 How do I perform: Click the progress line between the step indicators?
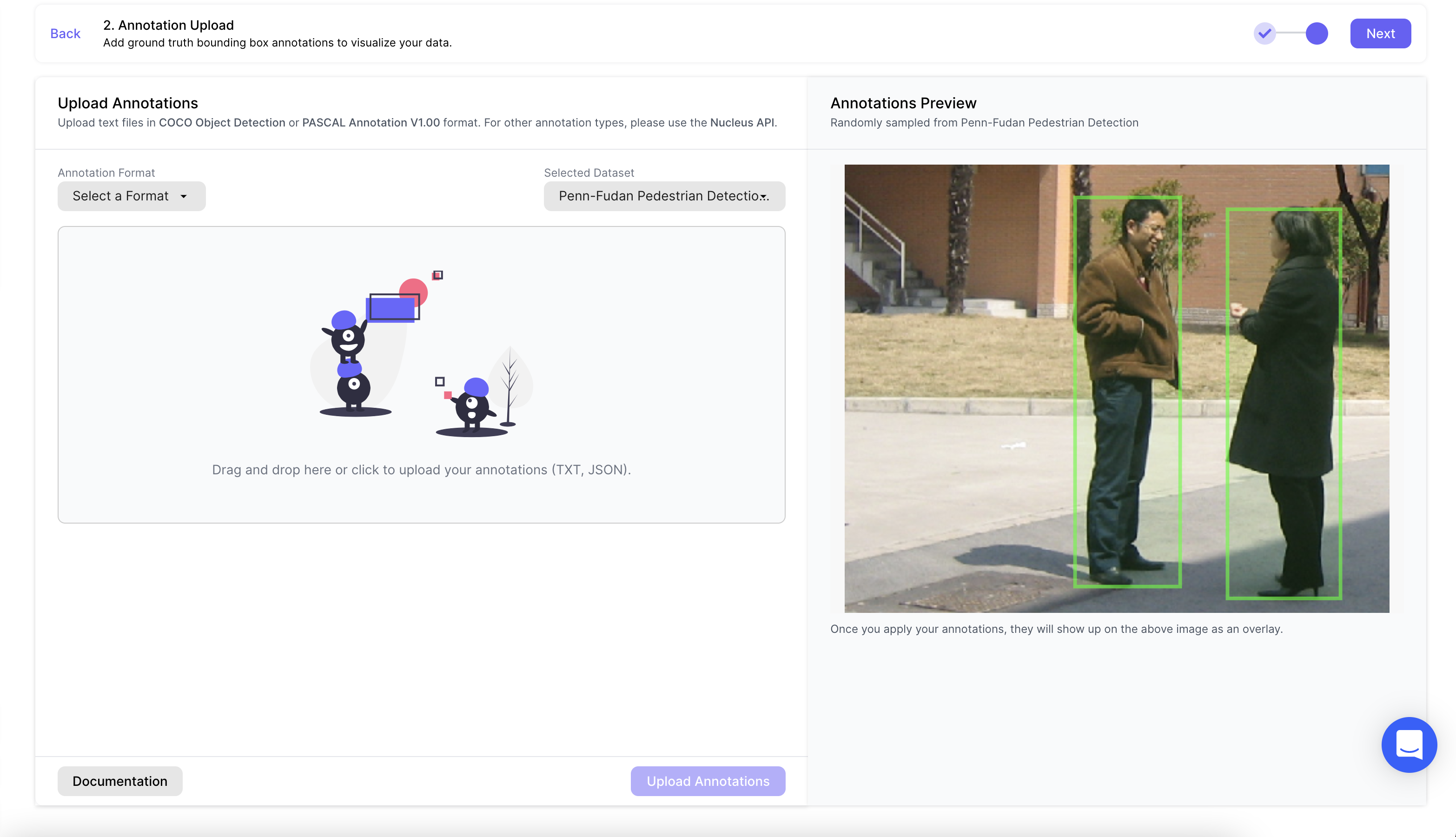pyautogui.click(x=1290, y=33)
